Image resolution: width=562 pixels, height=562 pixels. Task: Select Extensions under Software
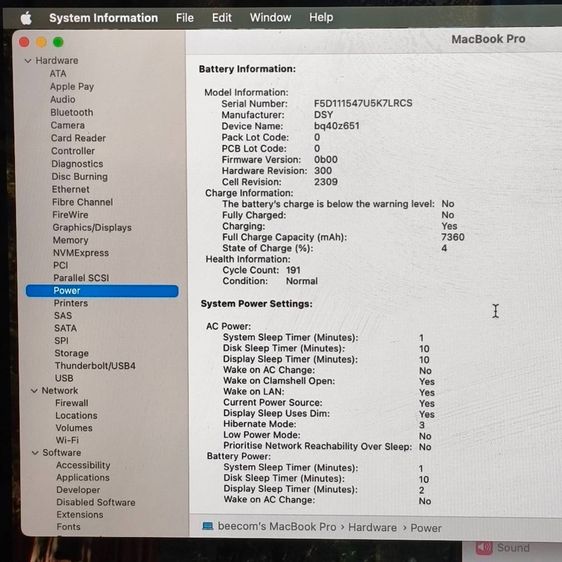click(x=80, y=515)
